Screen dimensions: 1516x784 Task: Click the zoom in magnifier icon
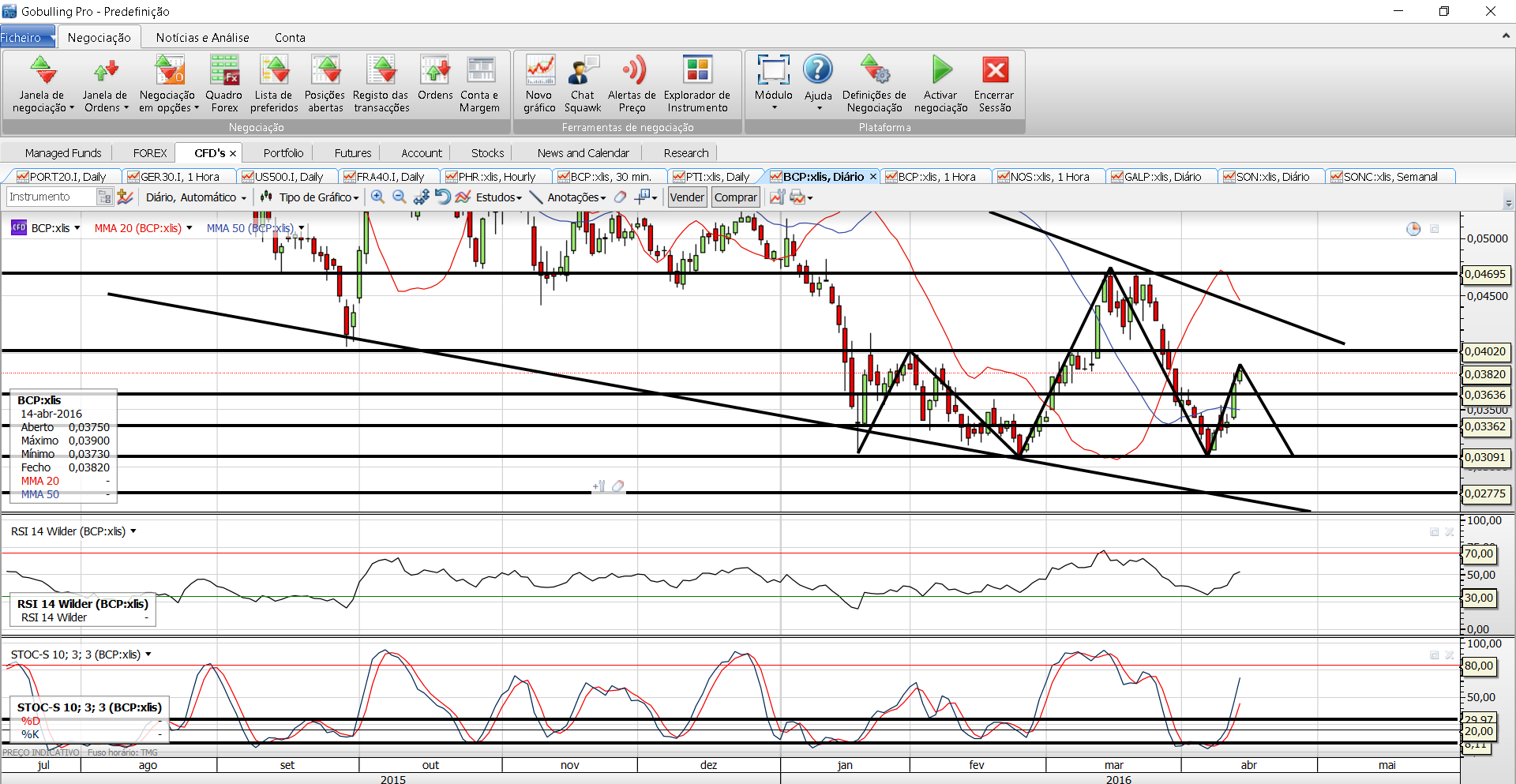(378, 197)
